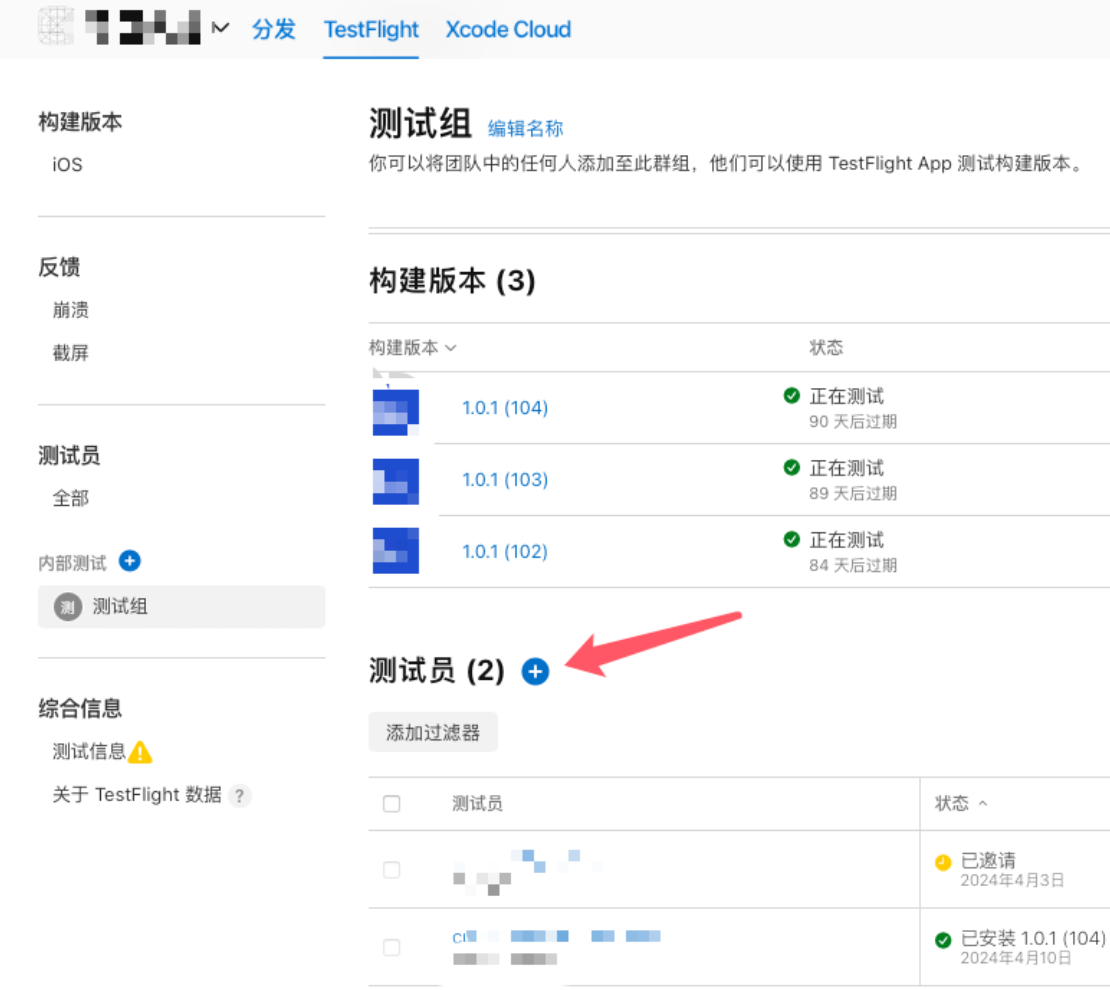Open build link 1.0.1 (102)

pyautogui.click(x=505, y=552)
